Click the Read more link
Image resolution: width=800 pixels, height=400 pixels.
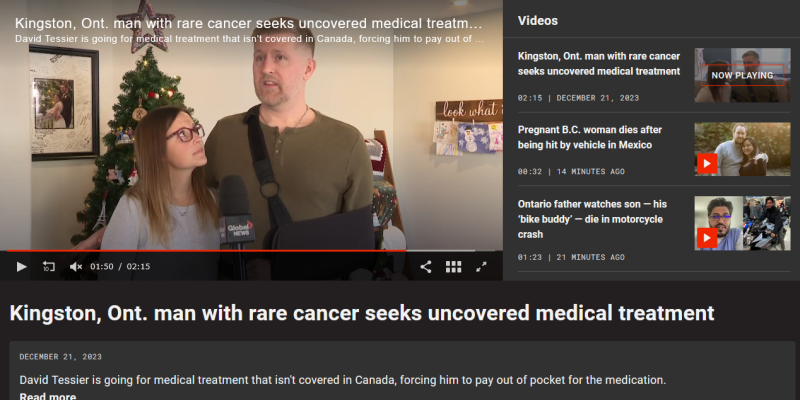(48, 396)
